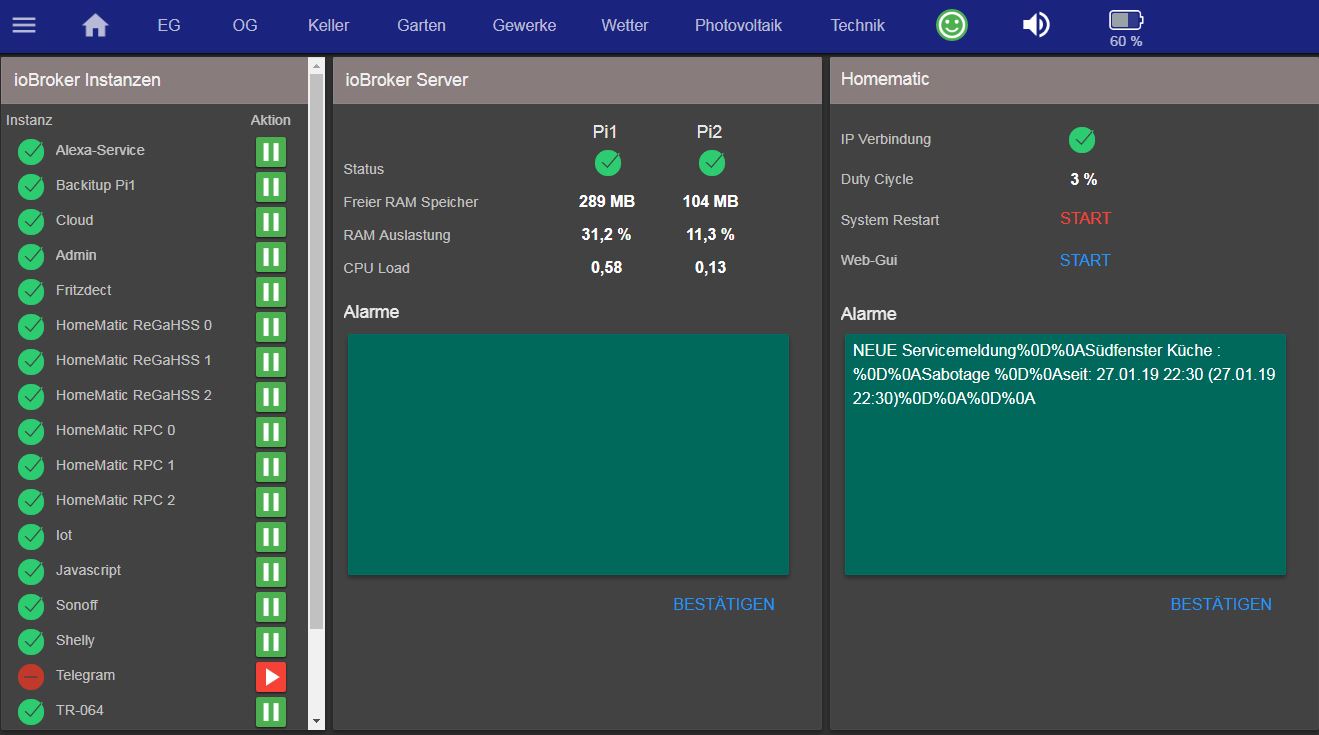Pause the Backitup Pi1 instance
1319x735 pixels.
tap(271, 187)
